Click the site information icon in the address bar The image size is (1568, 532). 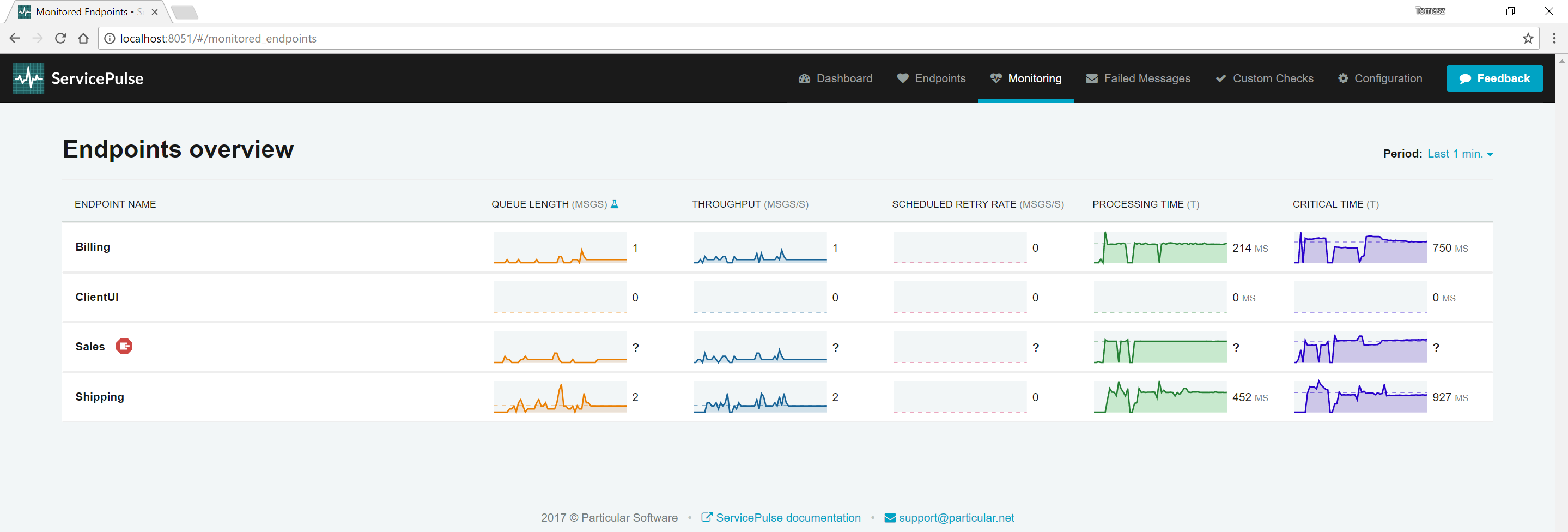point(110,38)
